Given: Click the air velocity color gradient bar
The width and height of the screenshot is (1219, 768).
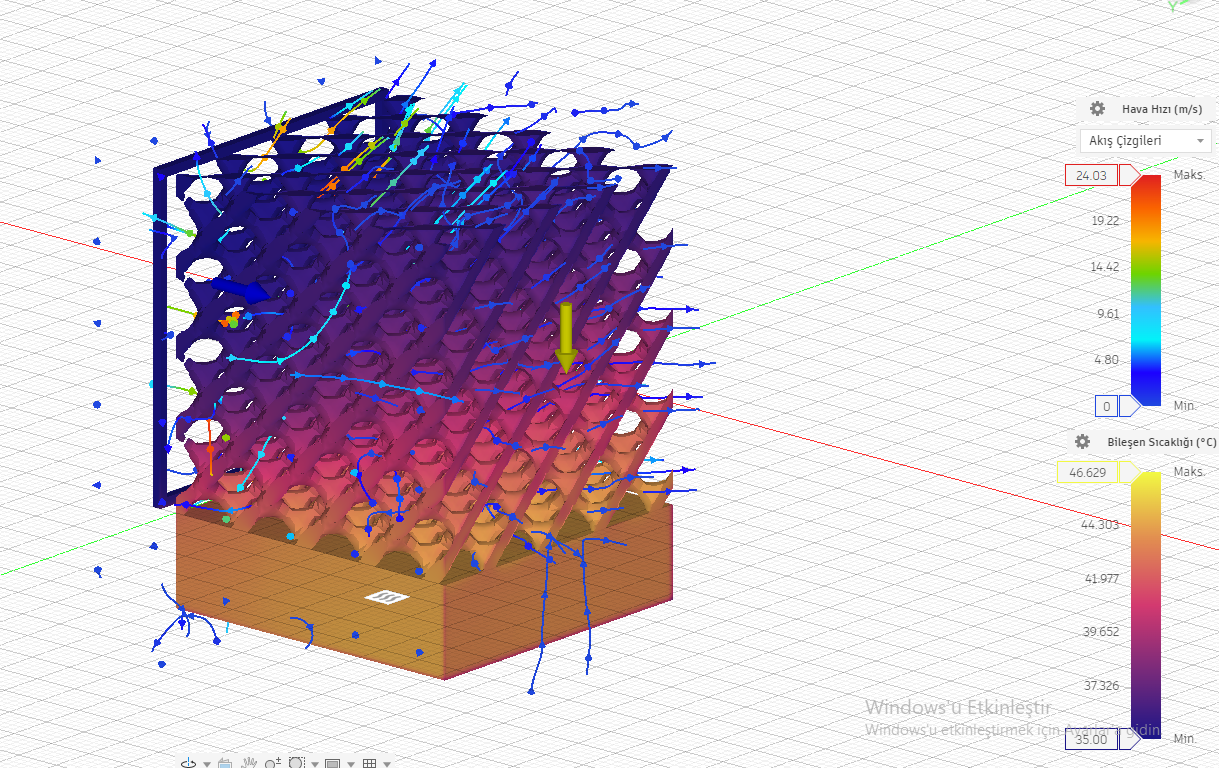Looking at the screenshot, I should click(x=1143, y=290).
